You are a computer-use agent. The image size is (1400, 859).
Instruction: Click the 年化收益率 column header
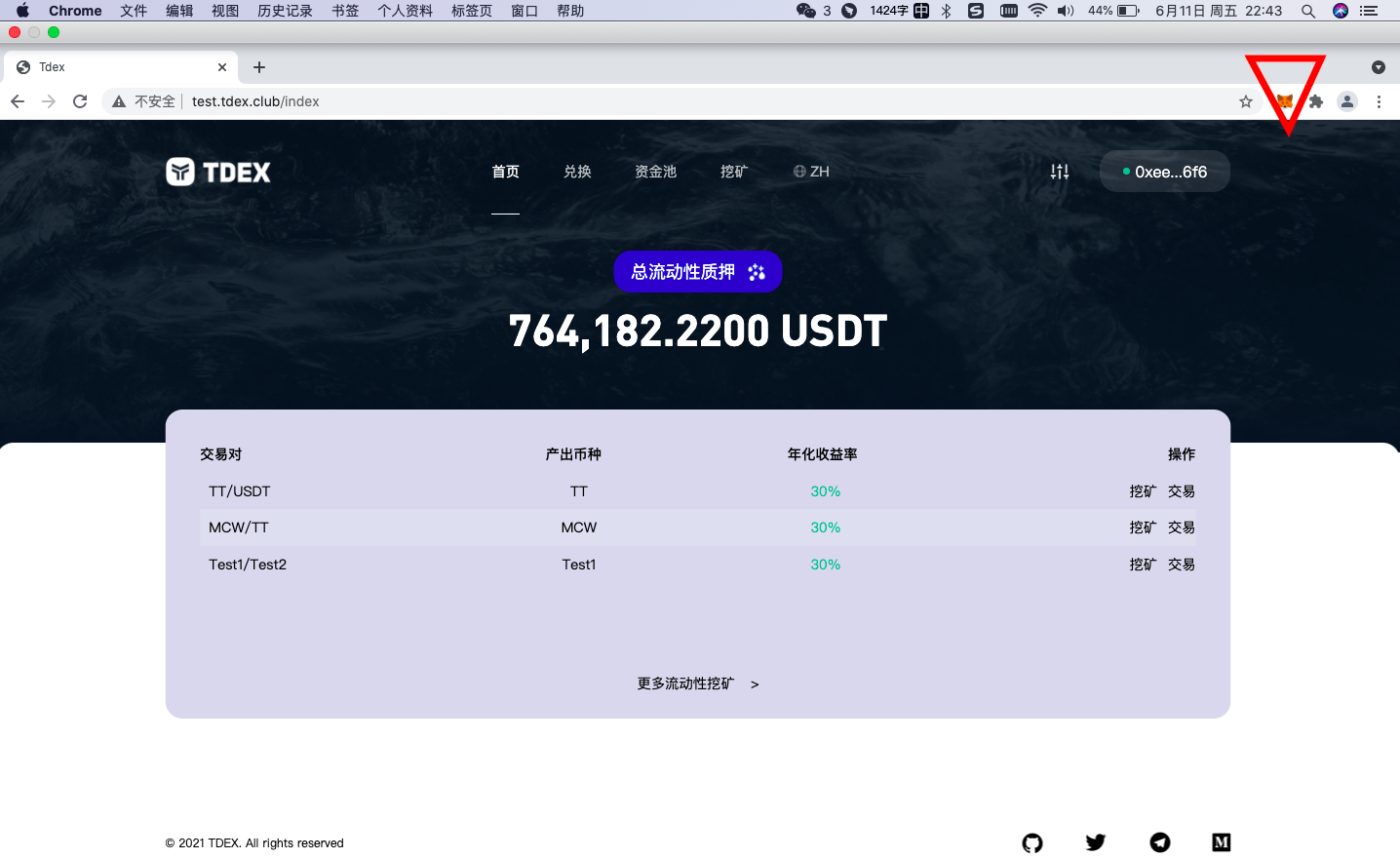823,454
